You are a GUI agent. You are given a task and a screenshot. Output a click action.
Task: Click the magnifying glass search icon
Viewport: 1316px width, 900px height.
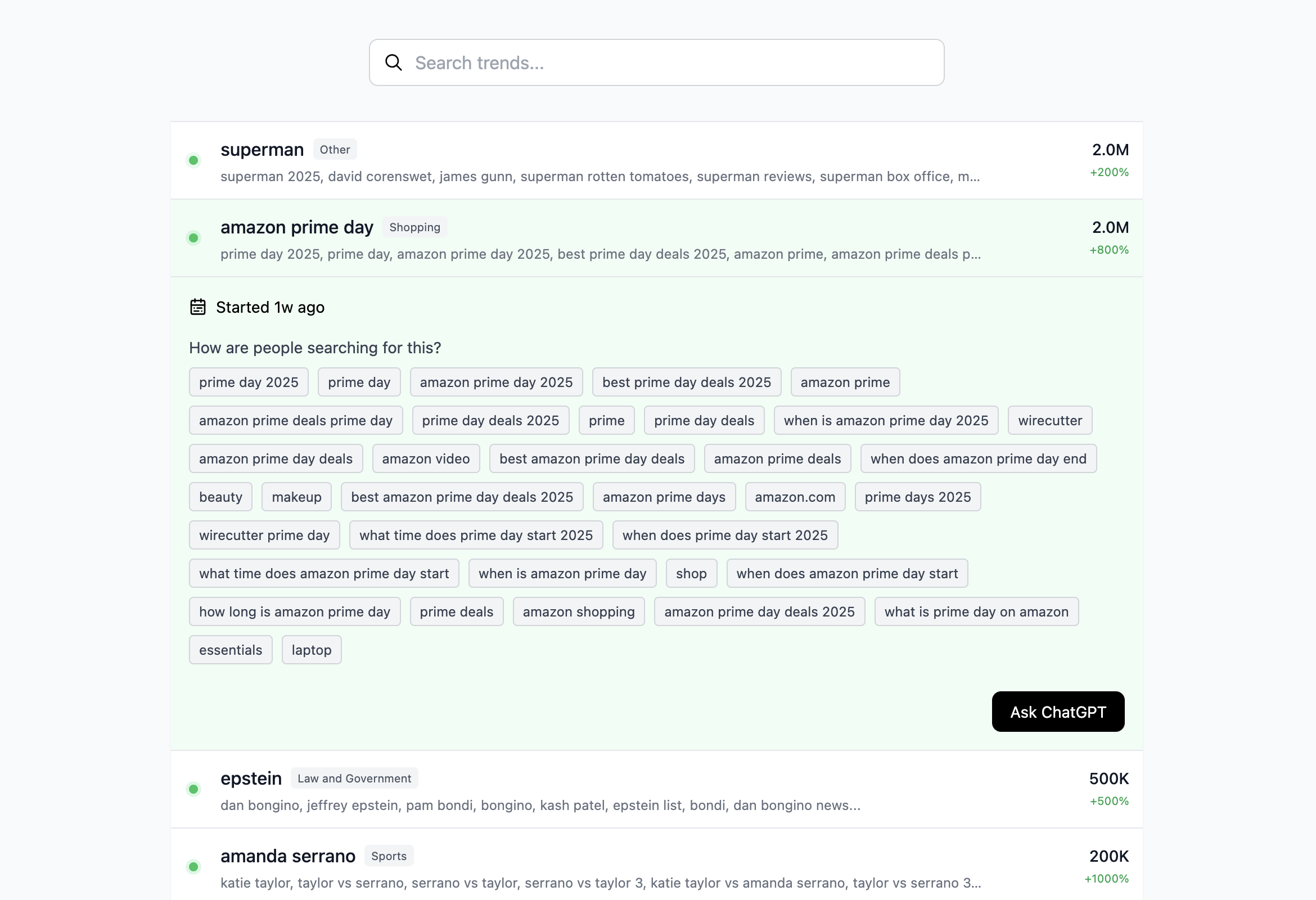click(x=394, y=62)
